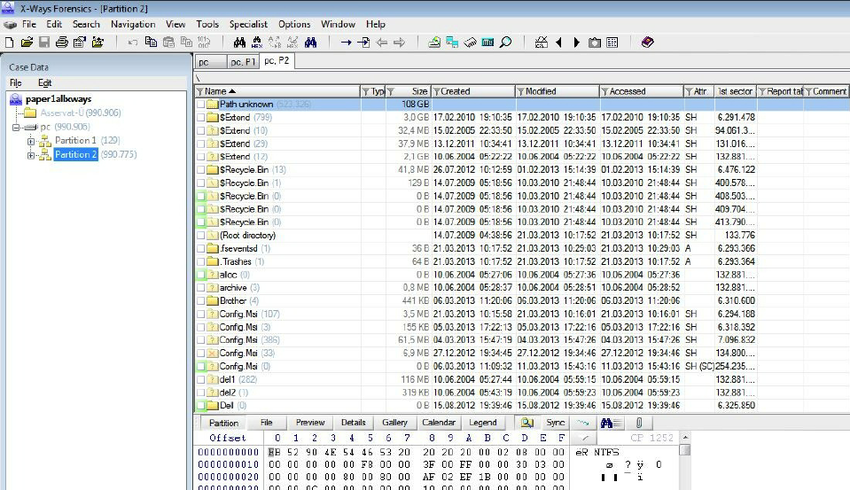Viewport: 850px width, 490px height.
Task: Tick the checkbox for Config.Msi (107) row
Action: 201,314
